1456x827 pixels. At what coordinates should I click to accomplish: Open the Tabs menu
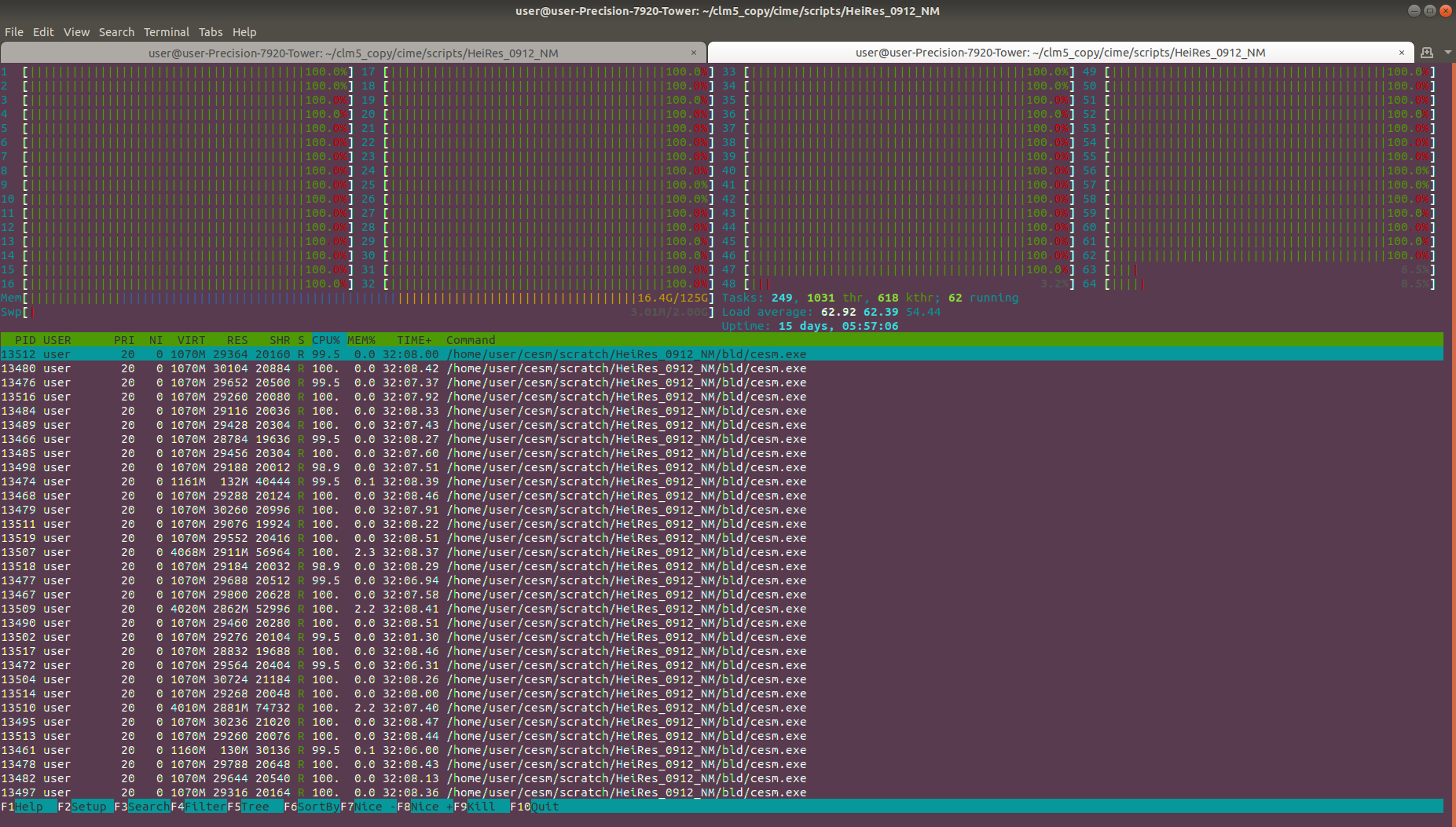click(211, 32)
